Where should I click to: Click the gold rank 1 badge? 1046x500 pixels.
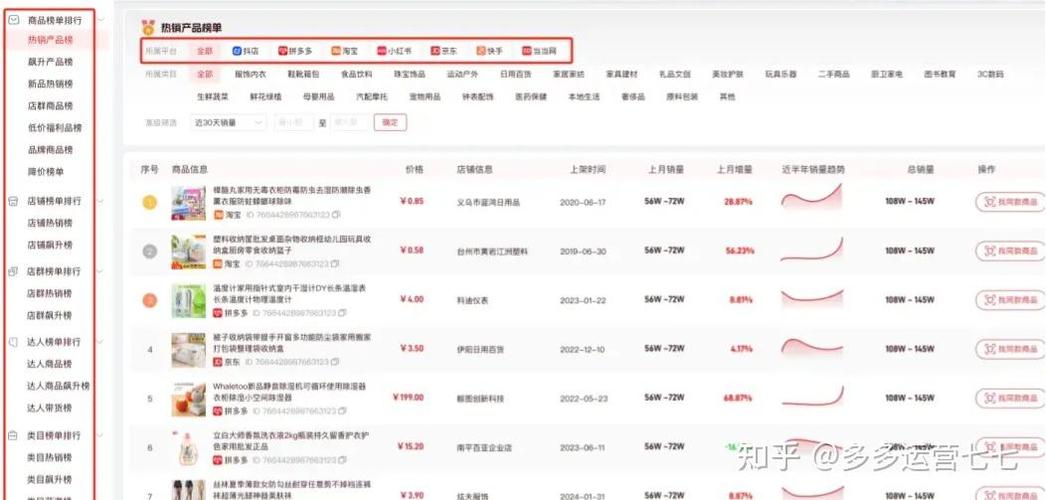150,202
